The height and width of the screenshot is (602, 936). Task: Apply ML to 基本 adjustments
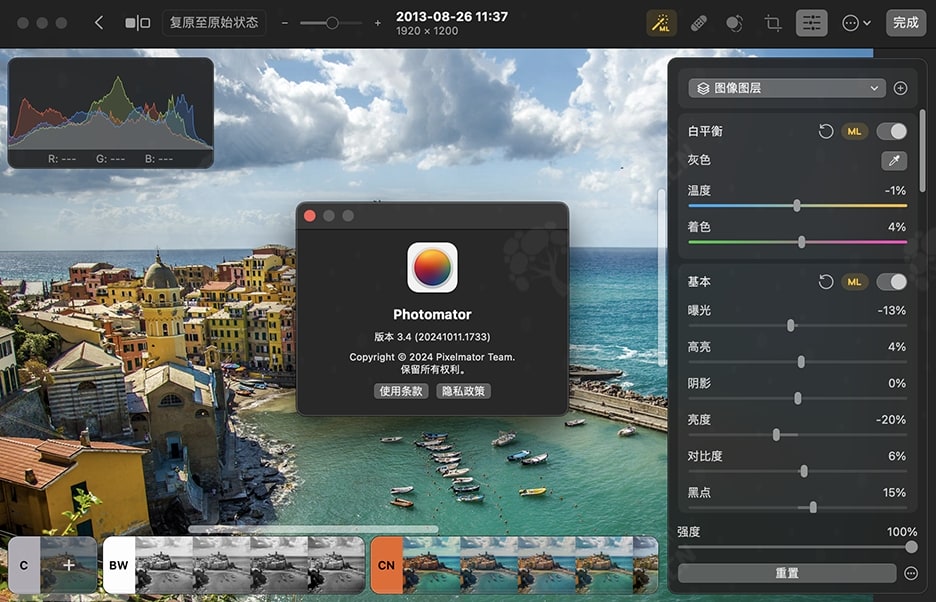pos(854,282)
